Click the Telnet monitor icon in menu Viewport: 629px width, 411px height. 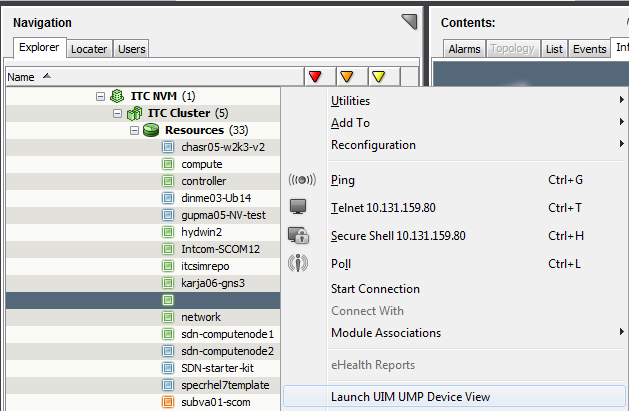point(298,207)
